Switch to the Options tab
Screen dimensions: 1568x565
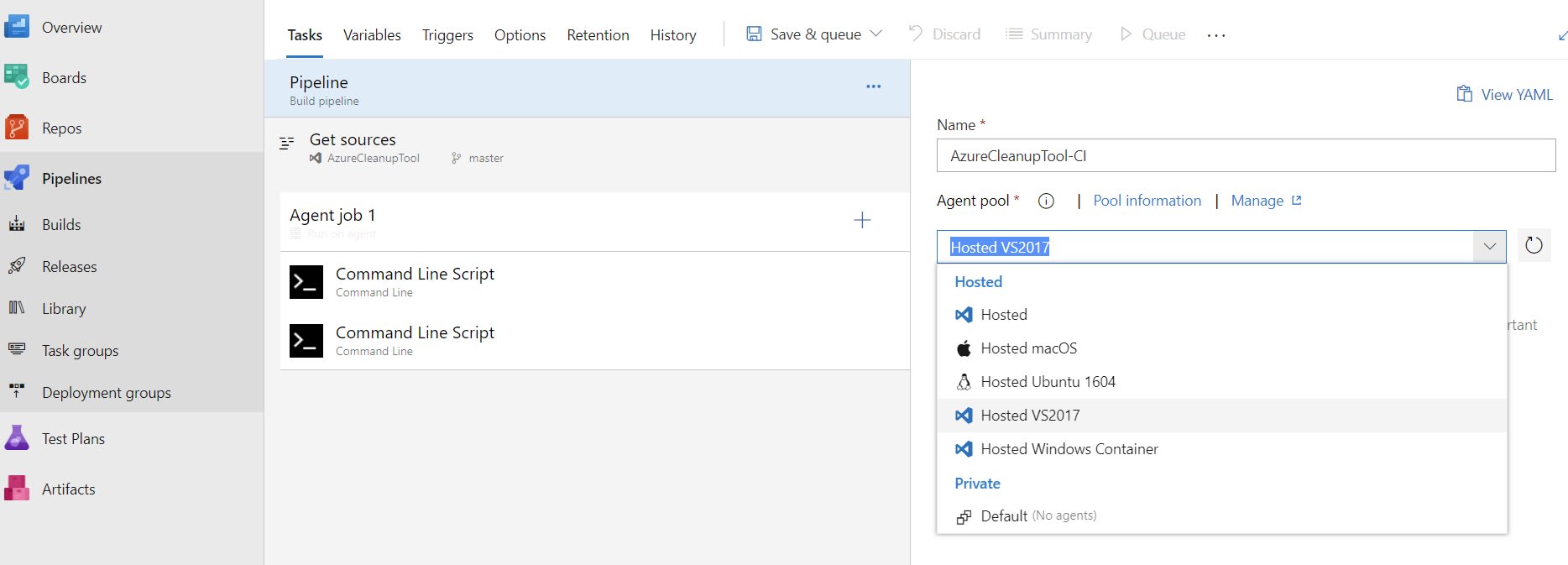pyautogui.click(x=520, y=35)
